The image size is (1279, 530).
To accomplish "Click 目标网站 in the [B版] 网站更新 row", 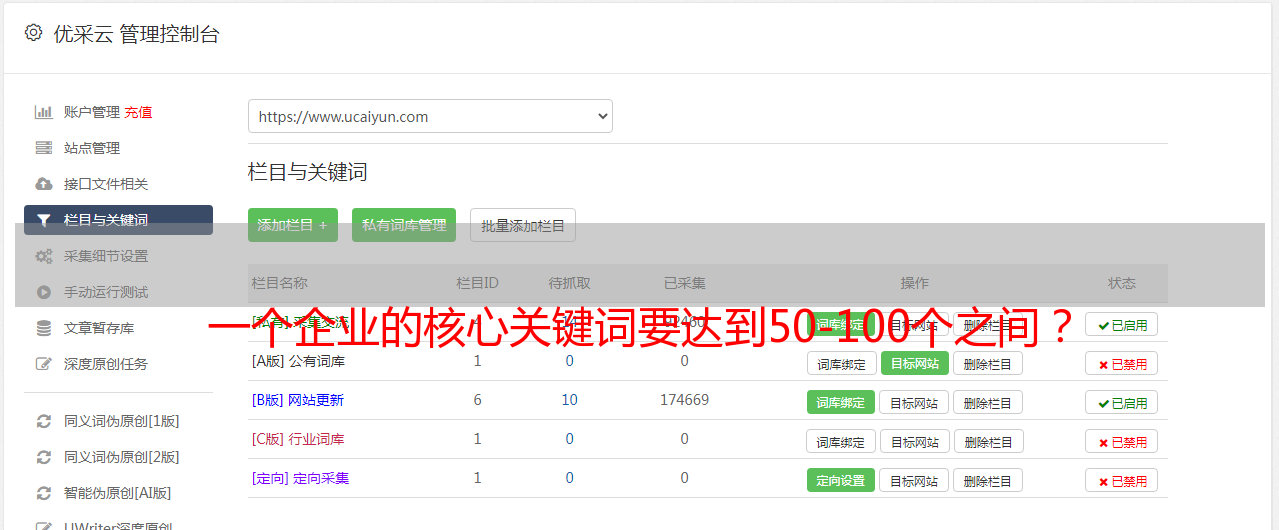I will coord(914,403).
